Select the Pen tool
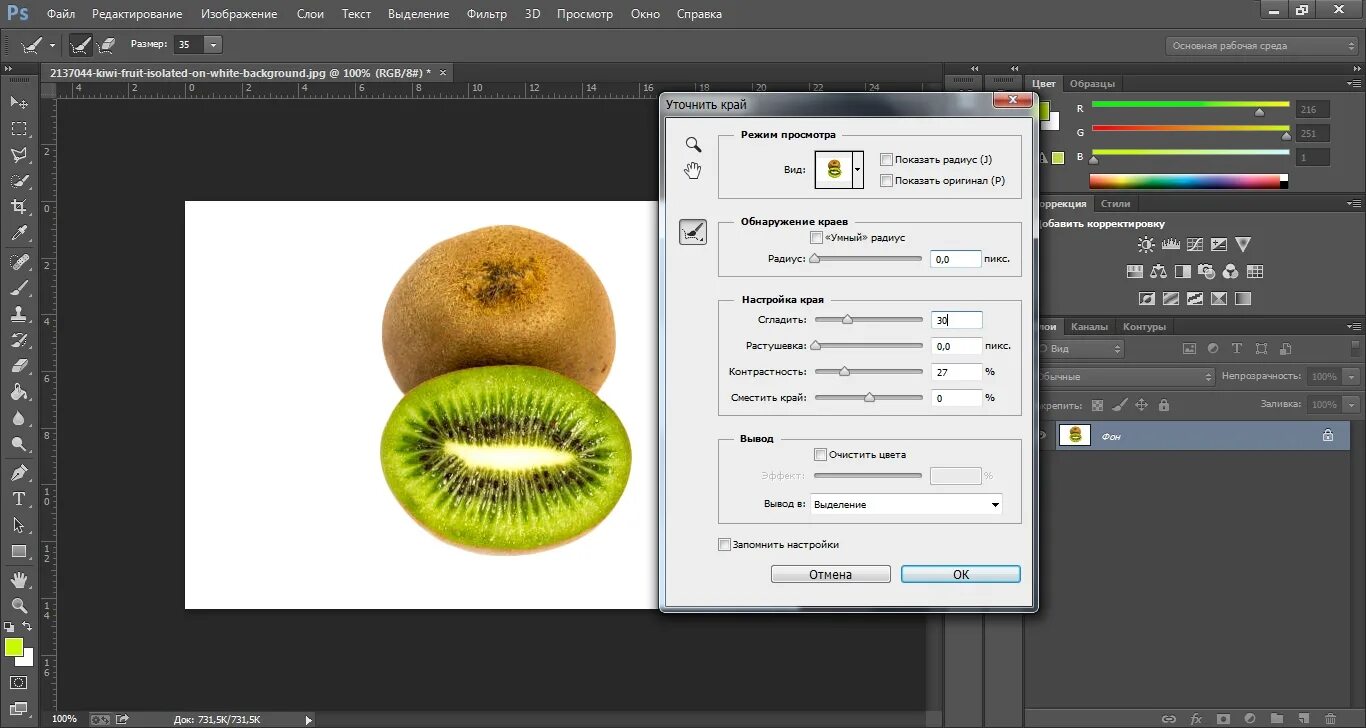1366x728 pixels. coord(19,473)
